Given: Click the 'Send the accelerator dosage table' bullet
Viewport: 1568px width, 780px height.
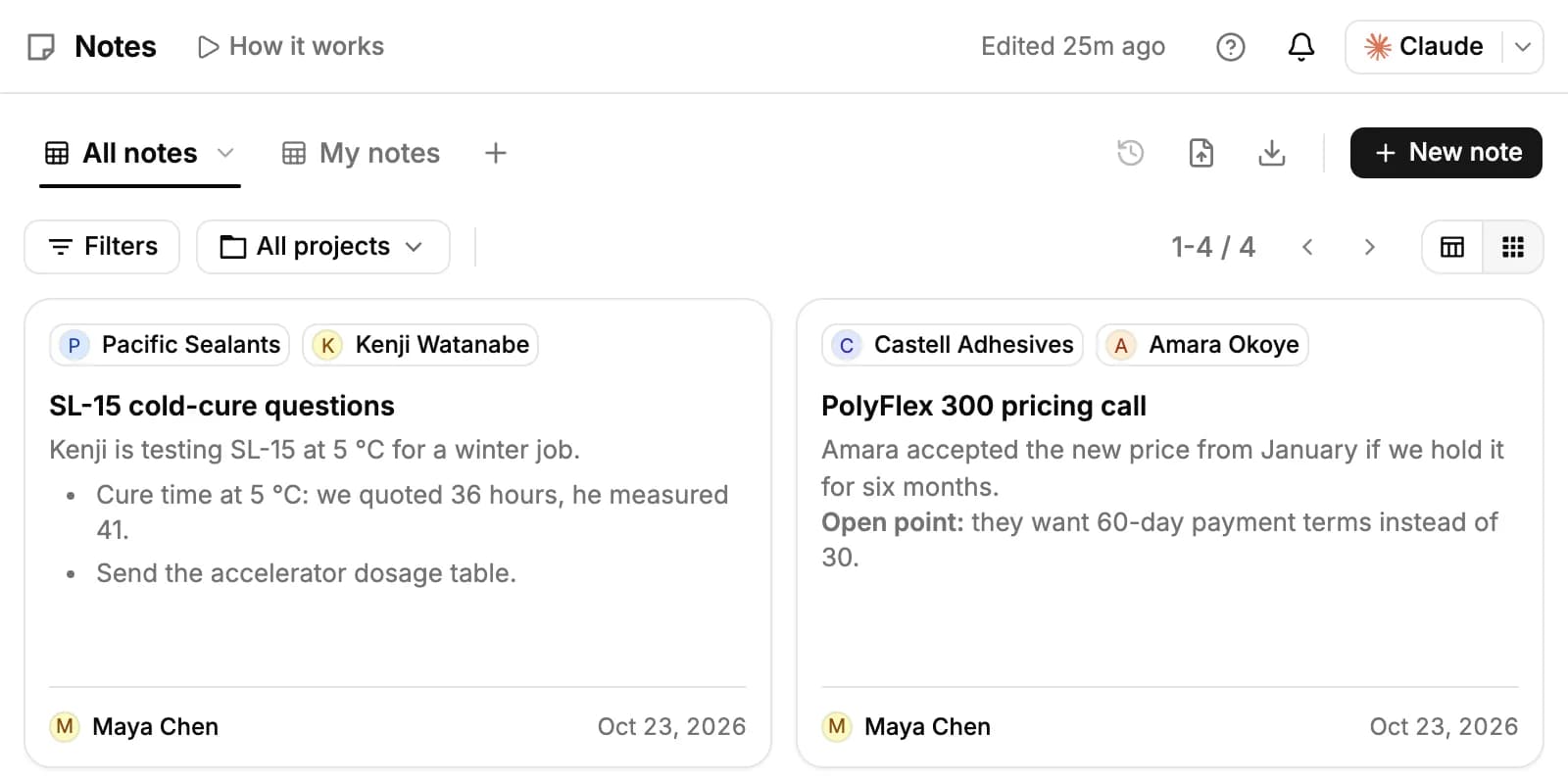Looking at the screenshot, I should tap(306, 573).
